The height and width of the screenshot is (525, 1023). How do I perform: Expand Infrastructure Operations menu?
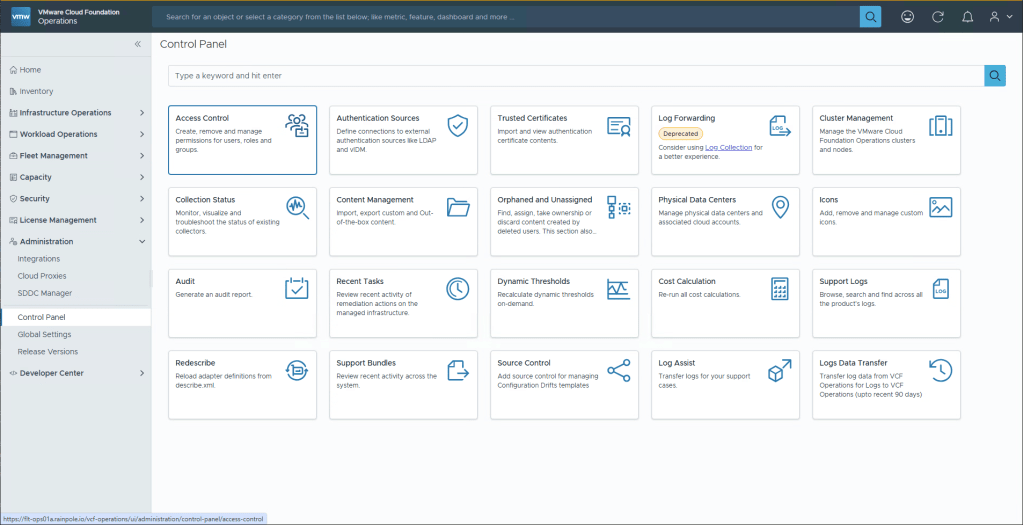tap(142, 113)
